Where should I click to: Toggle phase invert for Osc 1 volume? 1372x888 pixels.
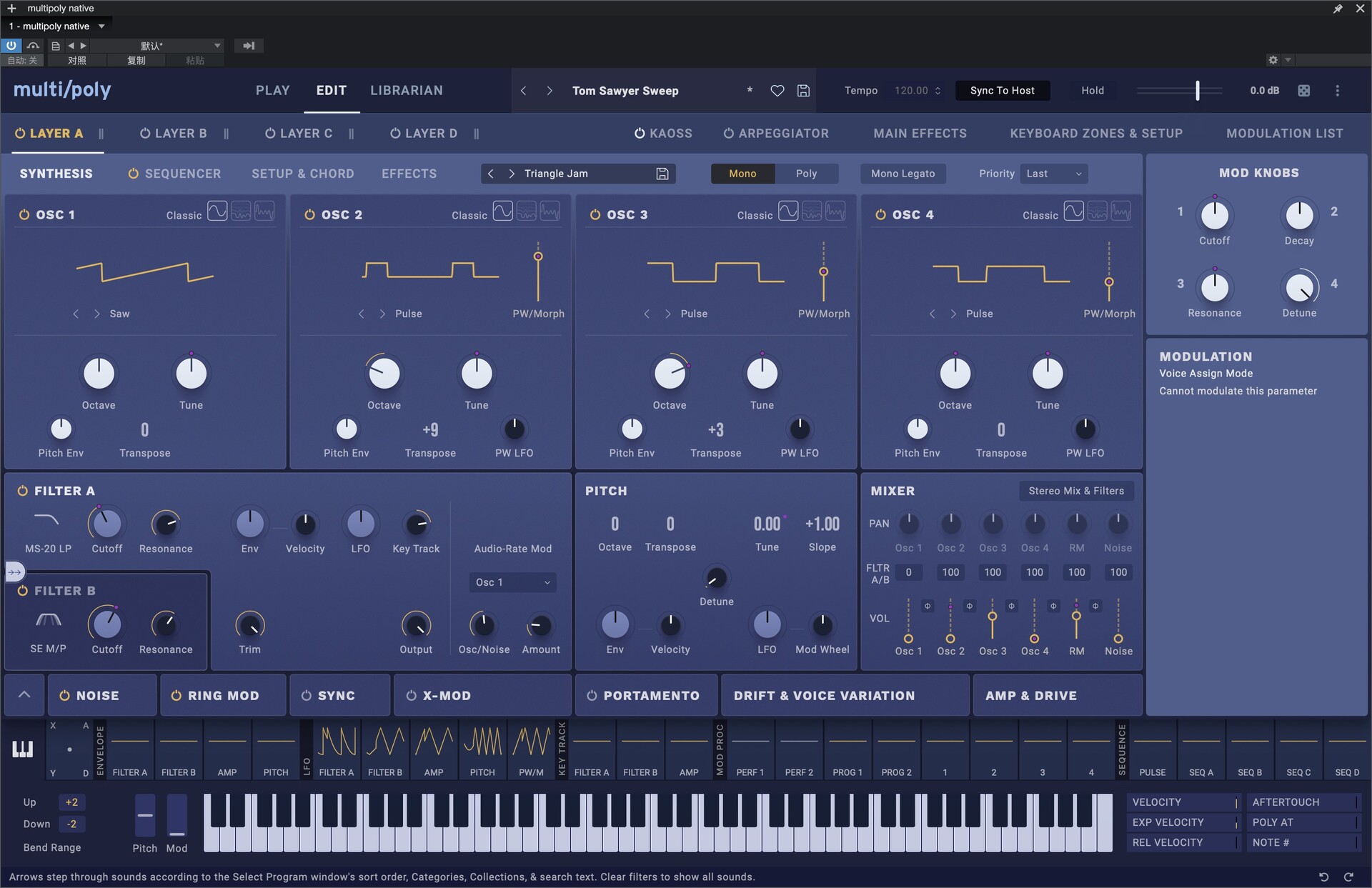pos(928,606)
